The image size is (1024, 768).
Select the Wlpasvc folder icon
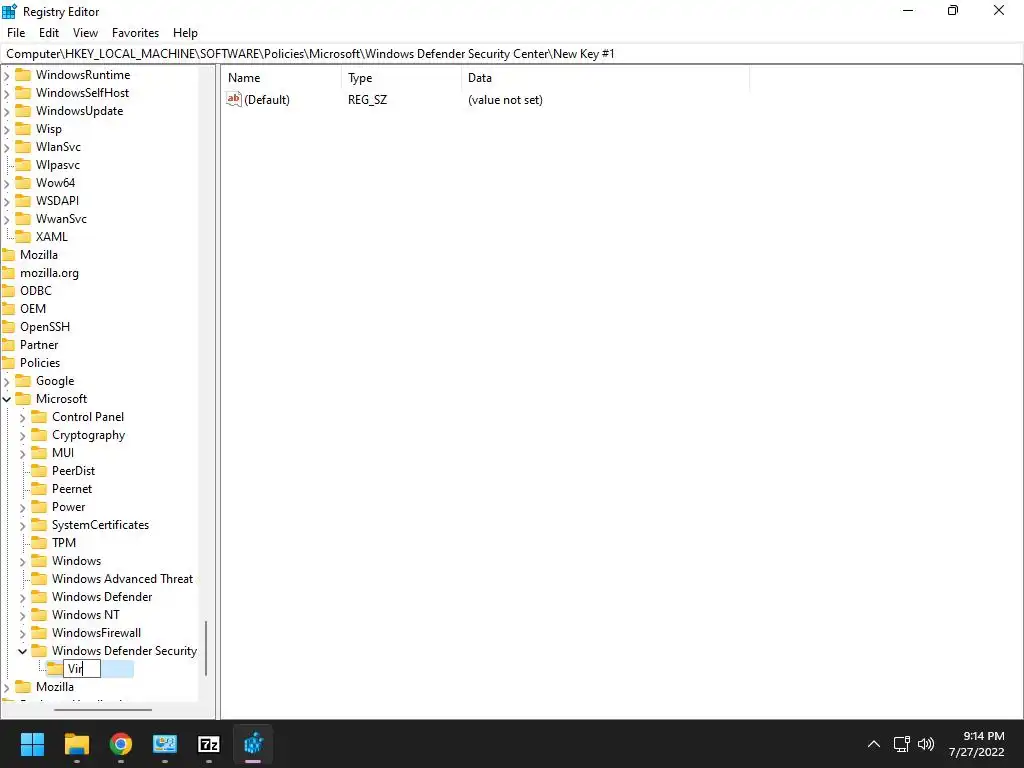pos(23,165)
